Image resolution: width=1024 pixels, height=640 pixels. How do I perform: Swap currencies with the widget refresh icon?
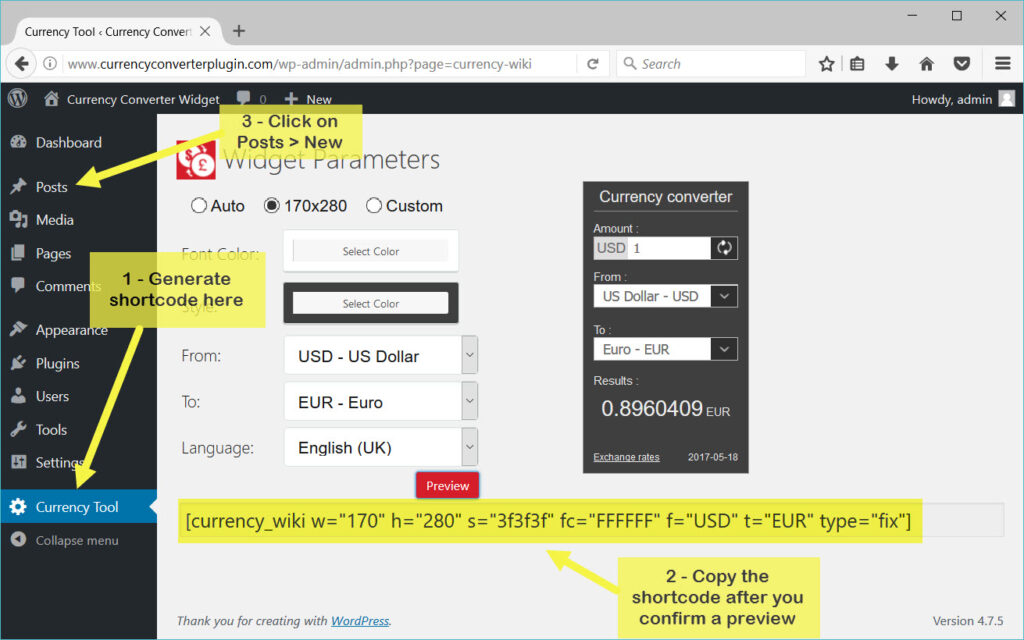tap(724, 248)
